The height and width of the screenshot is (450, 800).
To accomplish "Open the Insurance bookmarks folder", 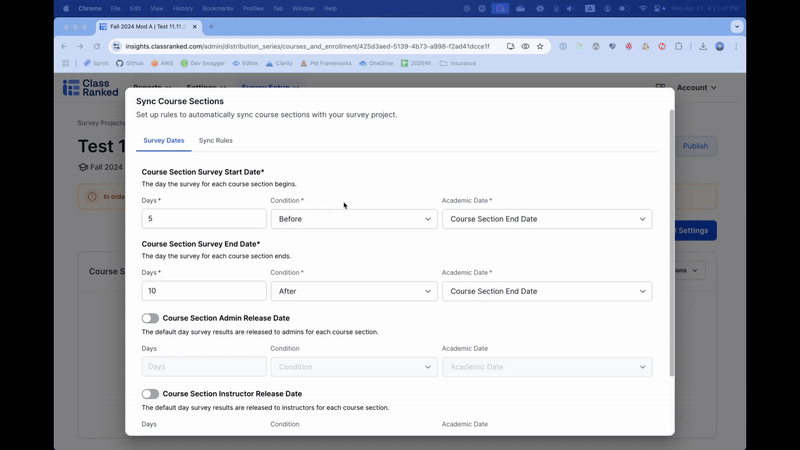I will coord(457,63).
